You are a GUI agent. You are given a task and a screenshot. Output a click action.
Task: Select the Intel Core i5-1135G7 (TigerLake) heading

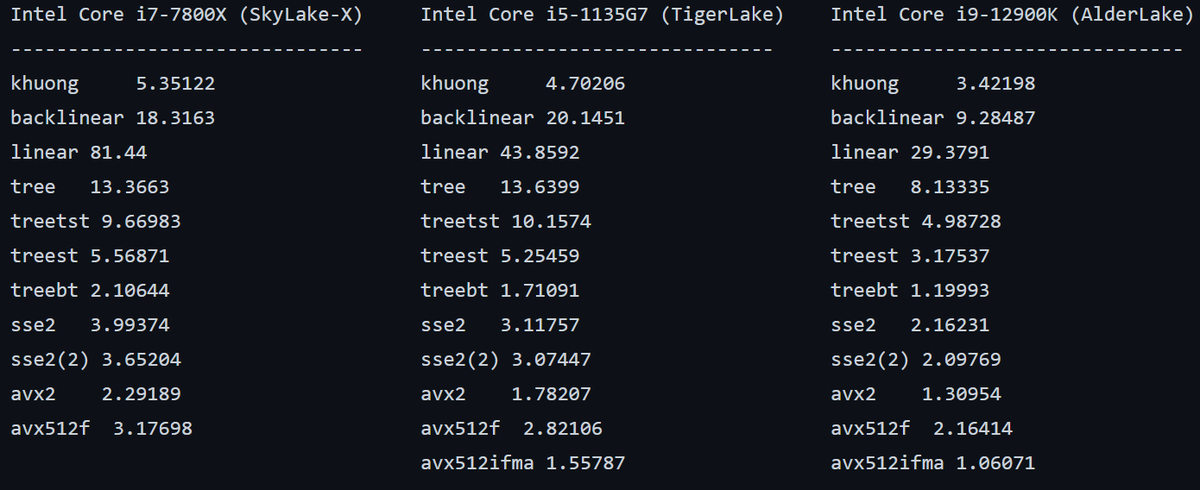pos(602,15)
